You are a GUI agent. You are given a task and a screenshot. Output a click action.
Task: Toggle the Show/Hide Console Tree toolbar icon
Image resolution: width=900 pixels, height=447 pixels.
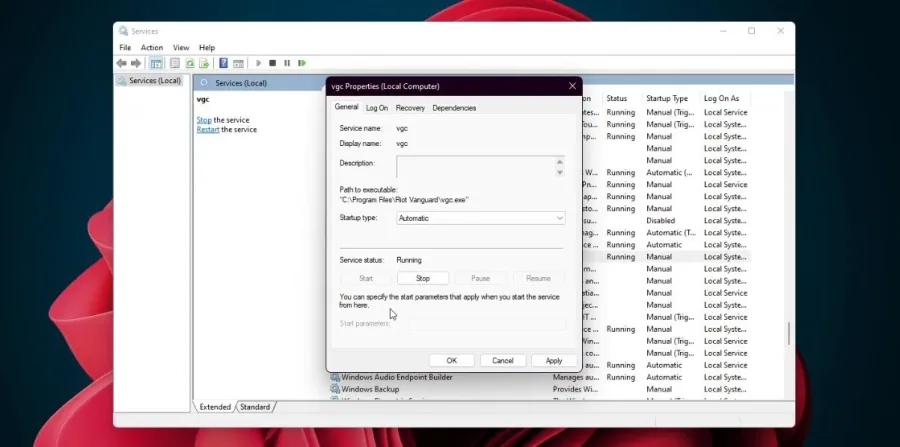[x=156, y=63]
